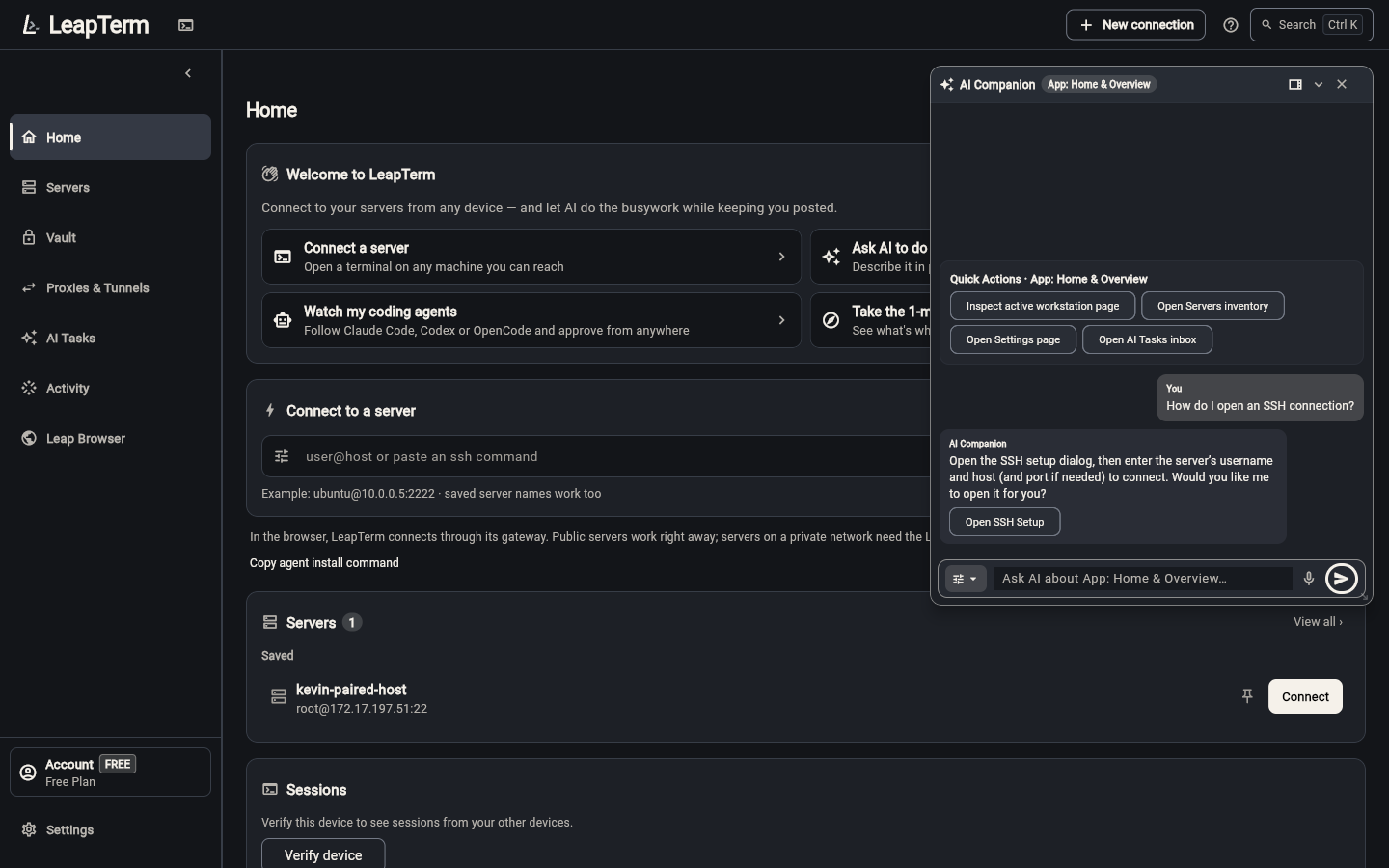
Task: Open Vault in the sidebar
Action: (x=110, y=237)
